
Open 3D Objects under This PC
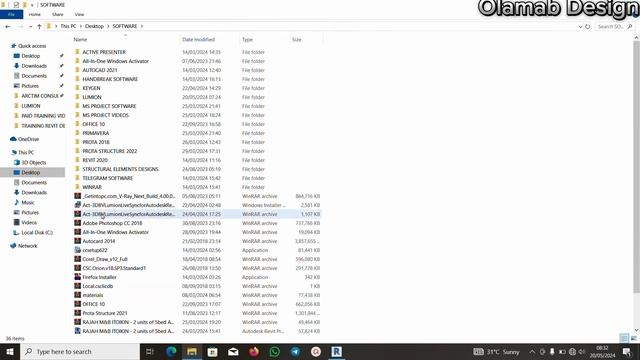33,162
